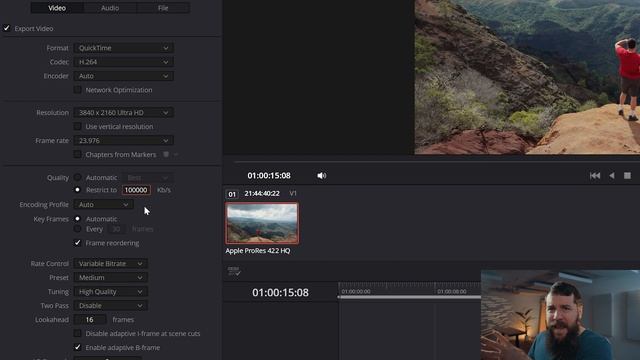Open the Preset dropdown set to Medium
The height and width of the screenshot is (360, 640).
point(110,278)
